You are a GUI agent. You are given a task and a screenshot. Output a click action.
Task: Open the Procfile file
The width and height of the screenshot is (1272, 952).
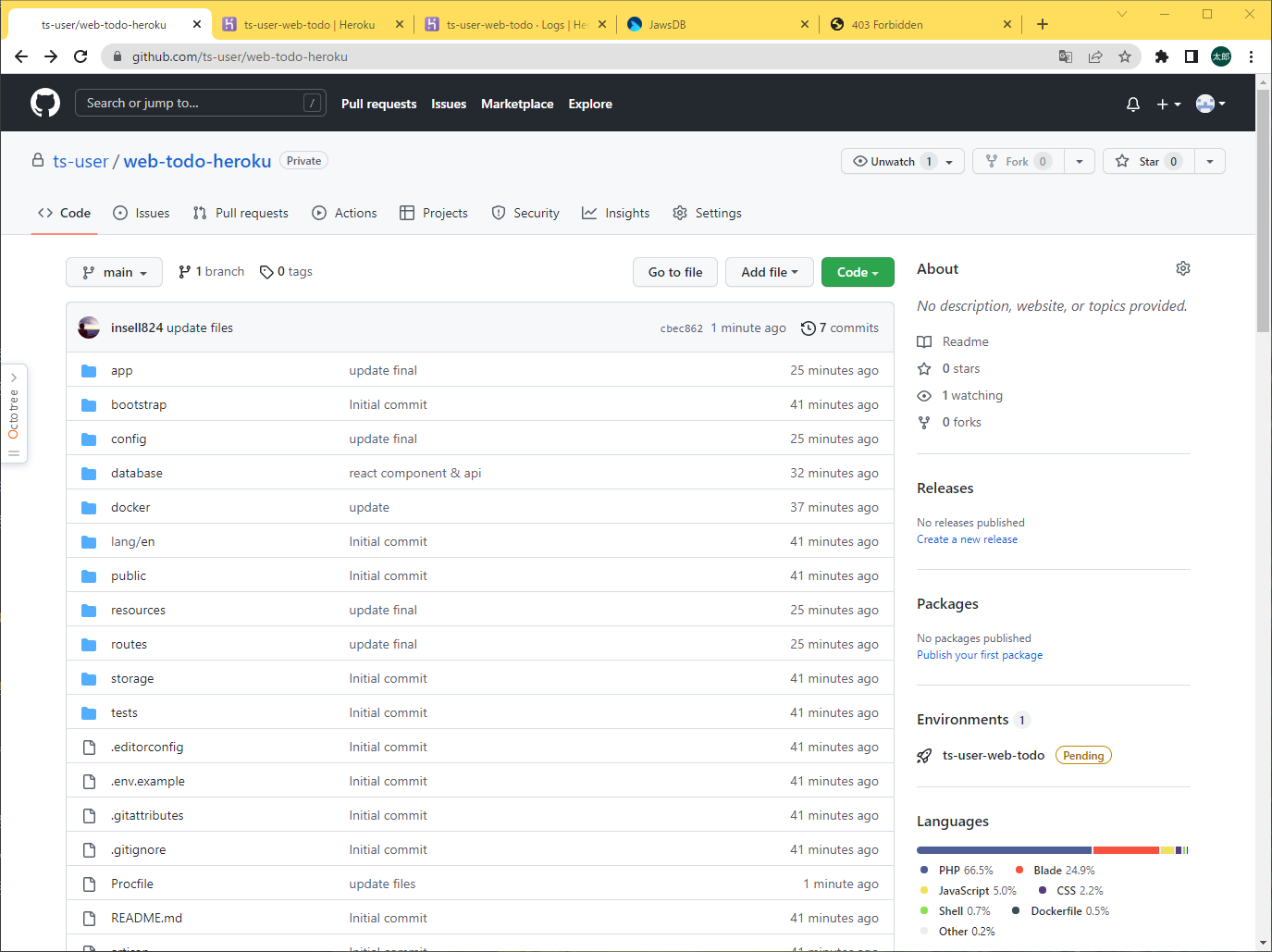coord(132,884)
